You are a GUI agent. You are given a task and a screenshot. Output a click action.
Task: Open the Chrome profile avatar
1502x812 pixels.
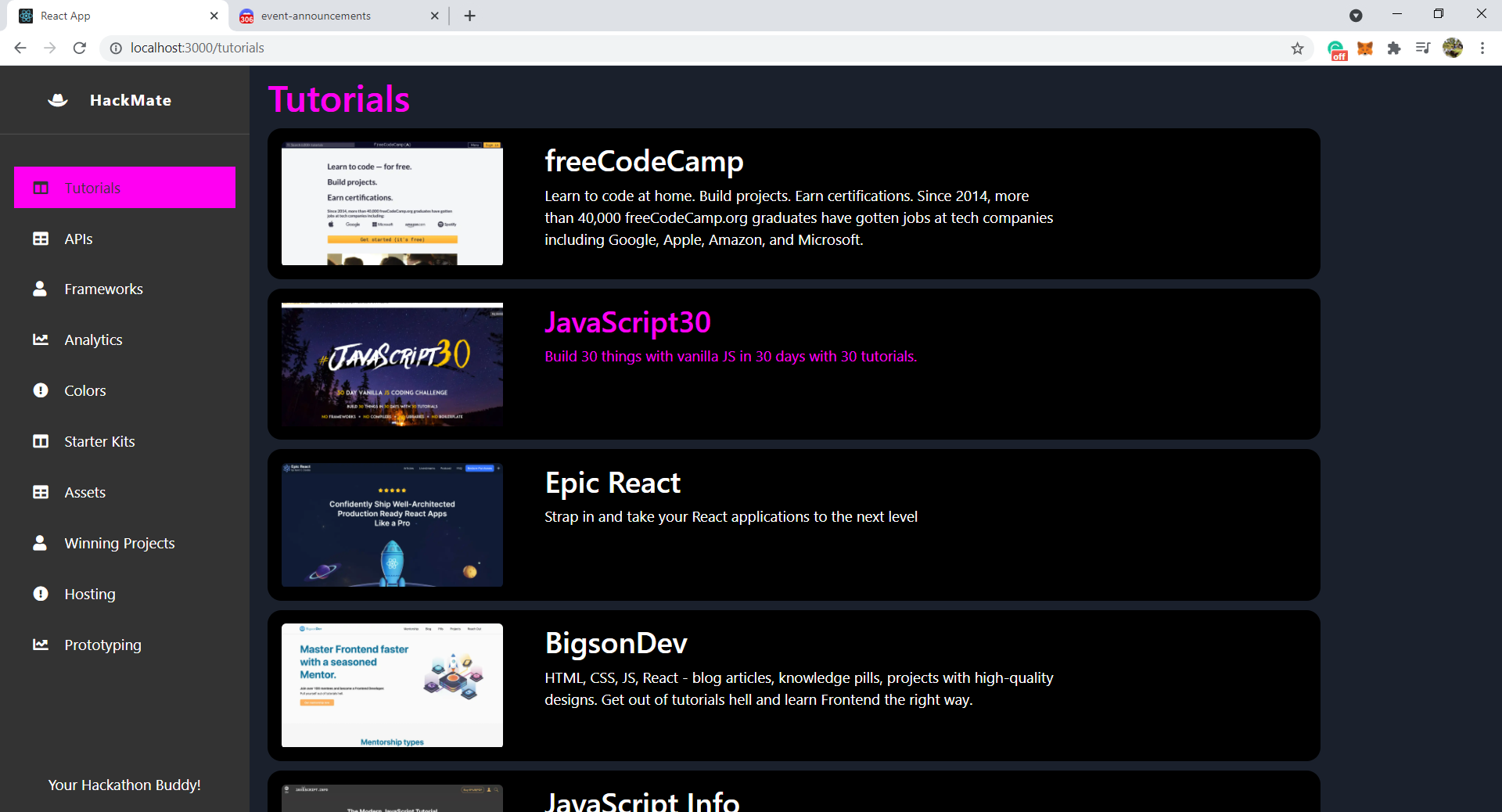click(1453, 48)
